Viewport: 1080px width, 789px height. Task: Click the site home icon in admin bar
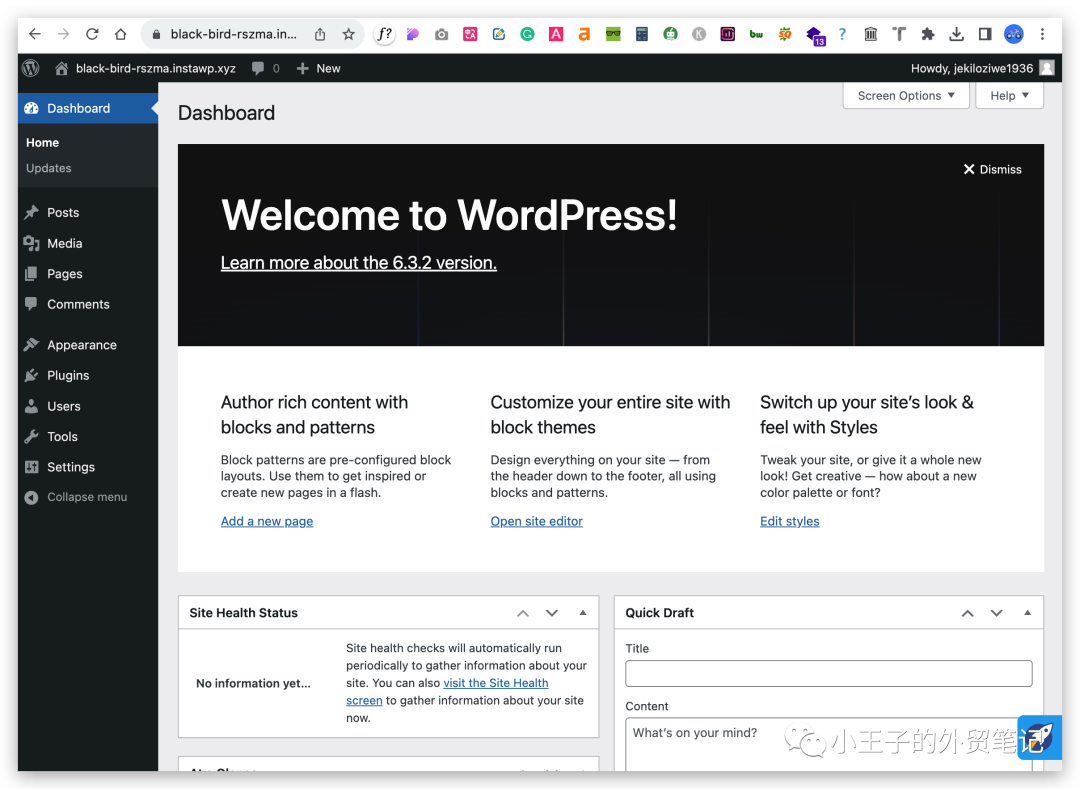pyautogui.click(x=62, y=69)
